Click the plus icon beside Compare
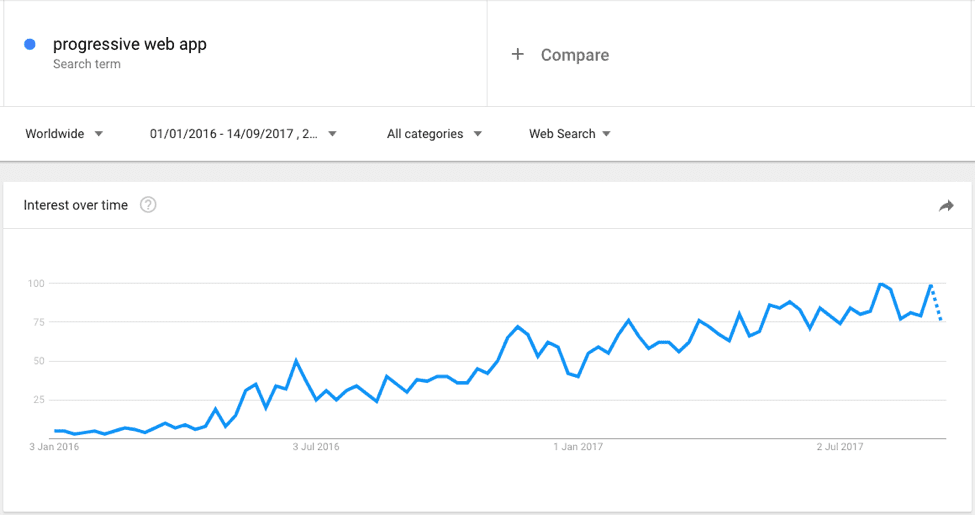 [x=517, y=55]
